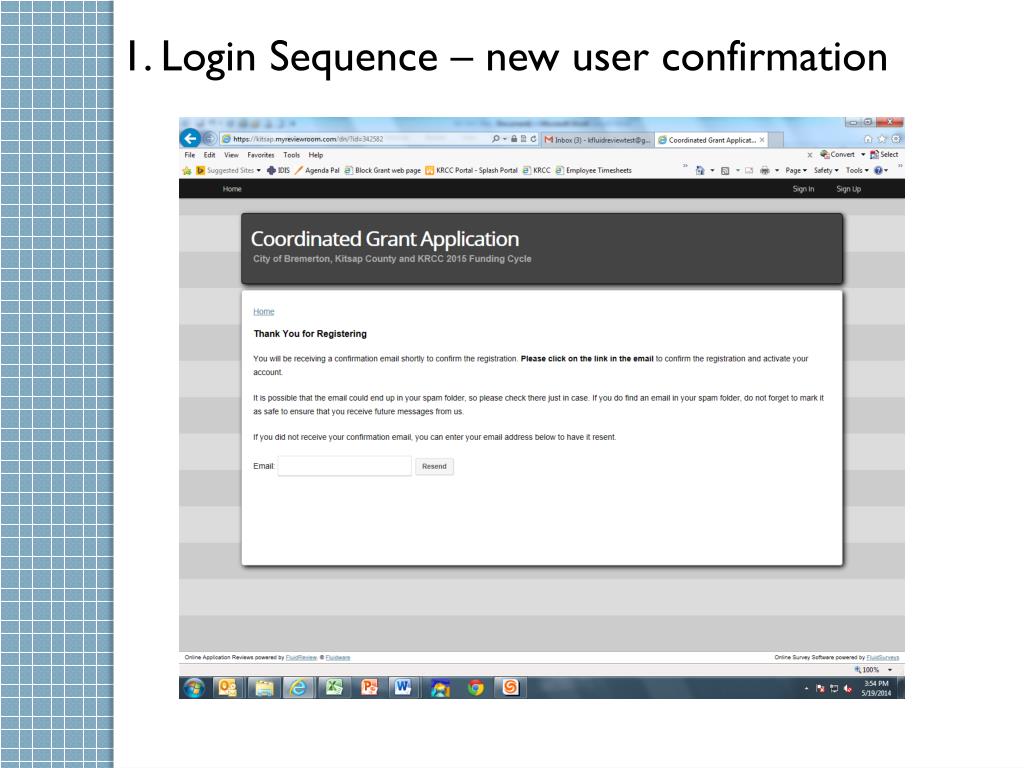Click the Resend button
Image resolution: width=1024 pixels, height=768 pixels.
pyautogui.click(x=434, y=466)
